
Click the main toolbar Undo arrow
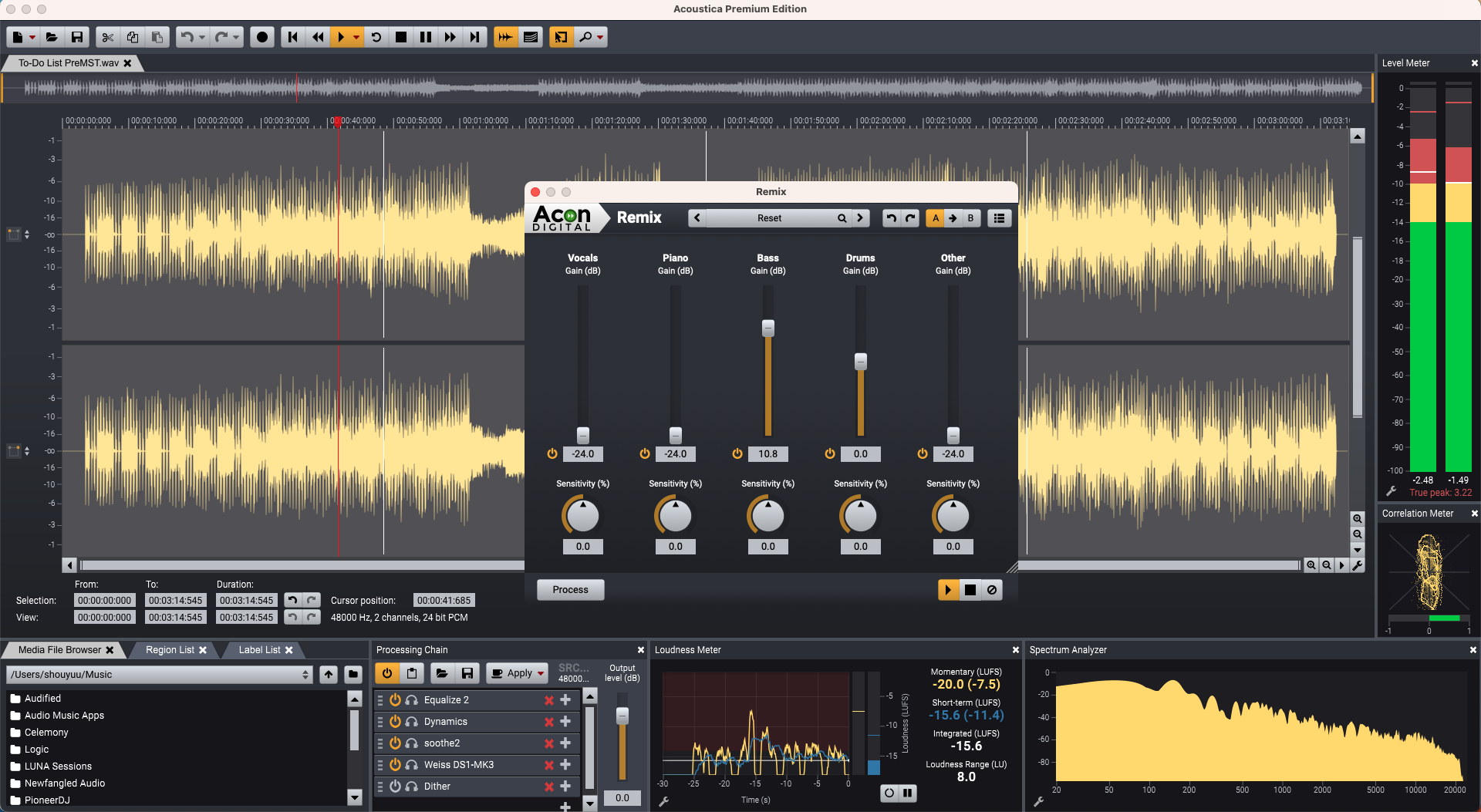click(187, 37)
